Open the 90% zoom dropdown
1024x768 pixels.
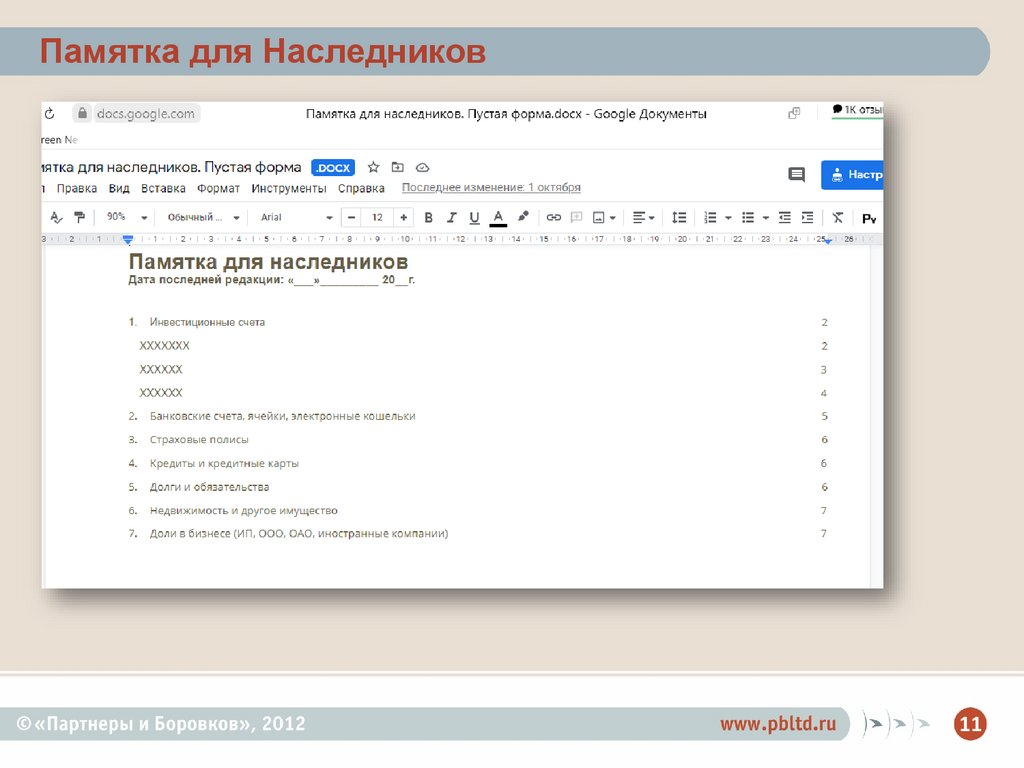(x=127, y=217)
